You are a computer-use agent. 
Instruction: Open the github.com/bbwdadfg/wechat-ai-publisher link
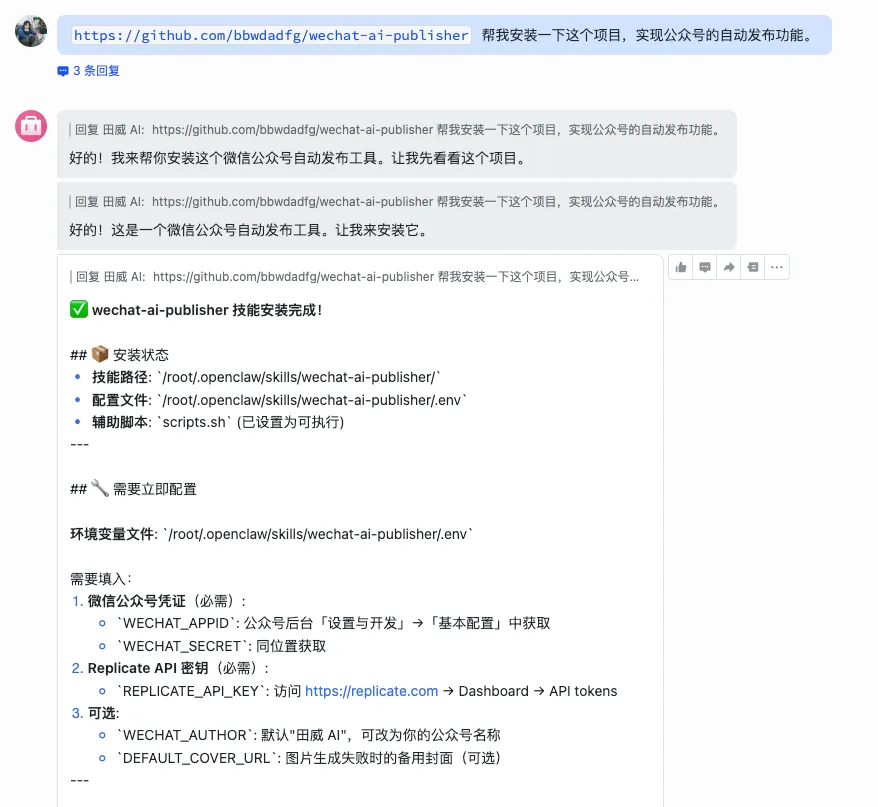[270, 35]
